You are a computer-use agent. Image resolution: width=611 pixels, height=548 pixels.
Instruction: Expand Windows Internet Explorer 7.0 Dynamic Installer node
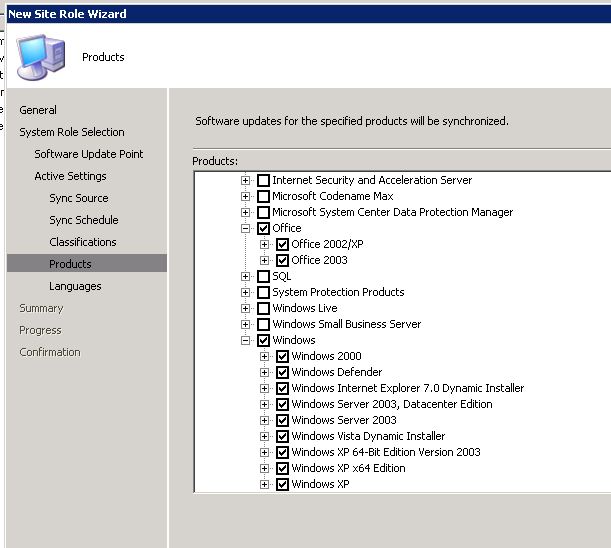[x=264, y=388]
